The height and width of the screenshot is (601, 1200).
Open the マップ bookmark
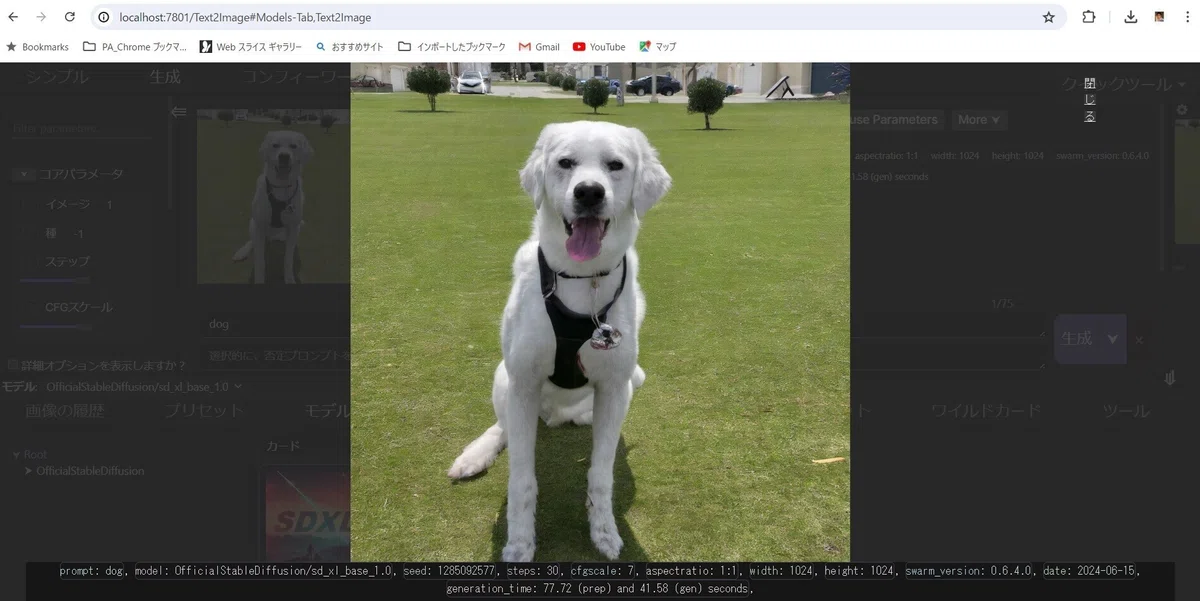[x=658, y=47]
